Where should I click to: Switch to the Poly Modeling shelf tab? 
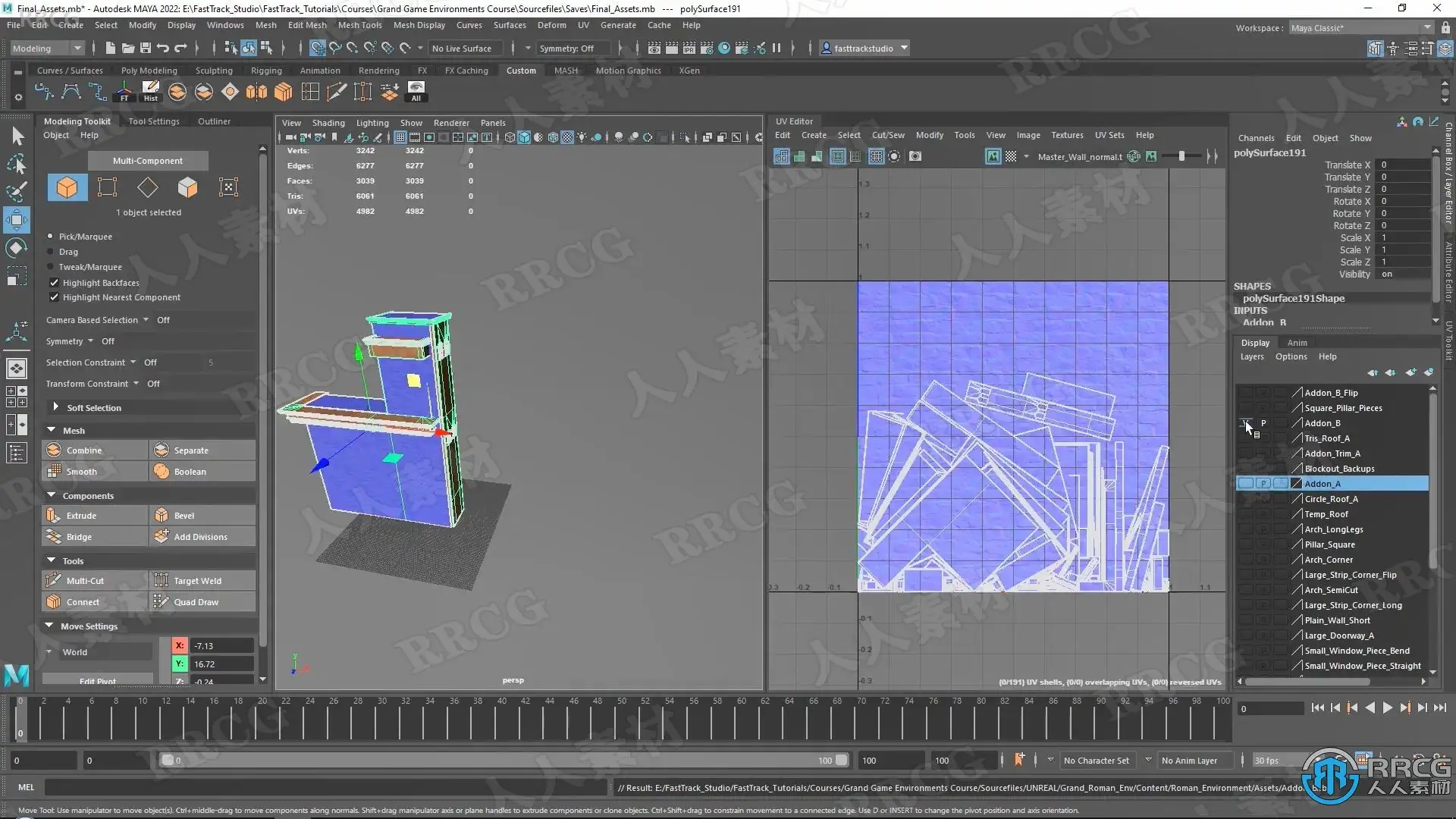(x=149, y=71)
